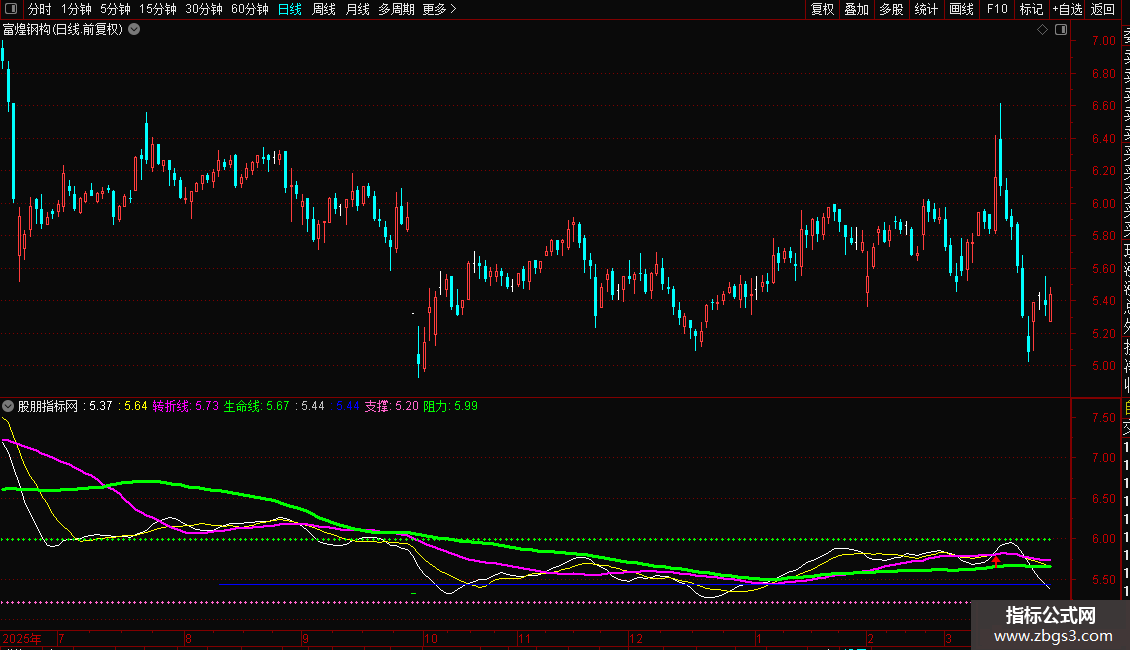Open the 富煌钢构 chart title dropdown

[x=134, y=30]
